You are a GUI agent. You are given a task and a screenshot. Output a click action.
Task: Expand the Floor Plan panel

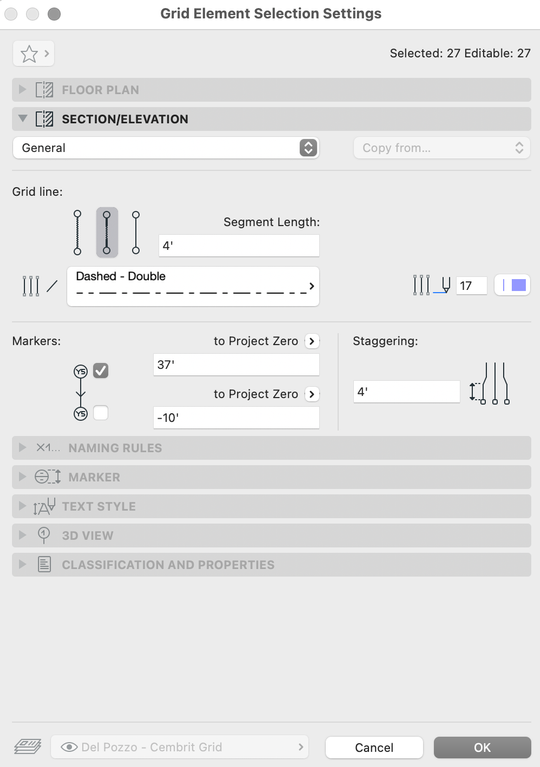pos(271,90)
